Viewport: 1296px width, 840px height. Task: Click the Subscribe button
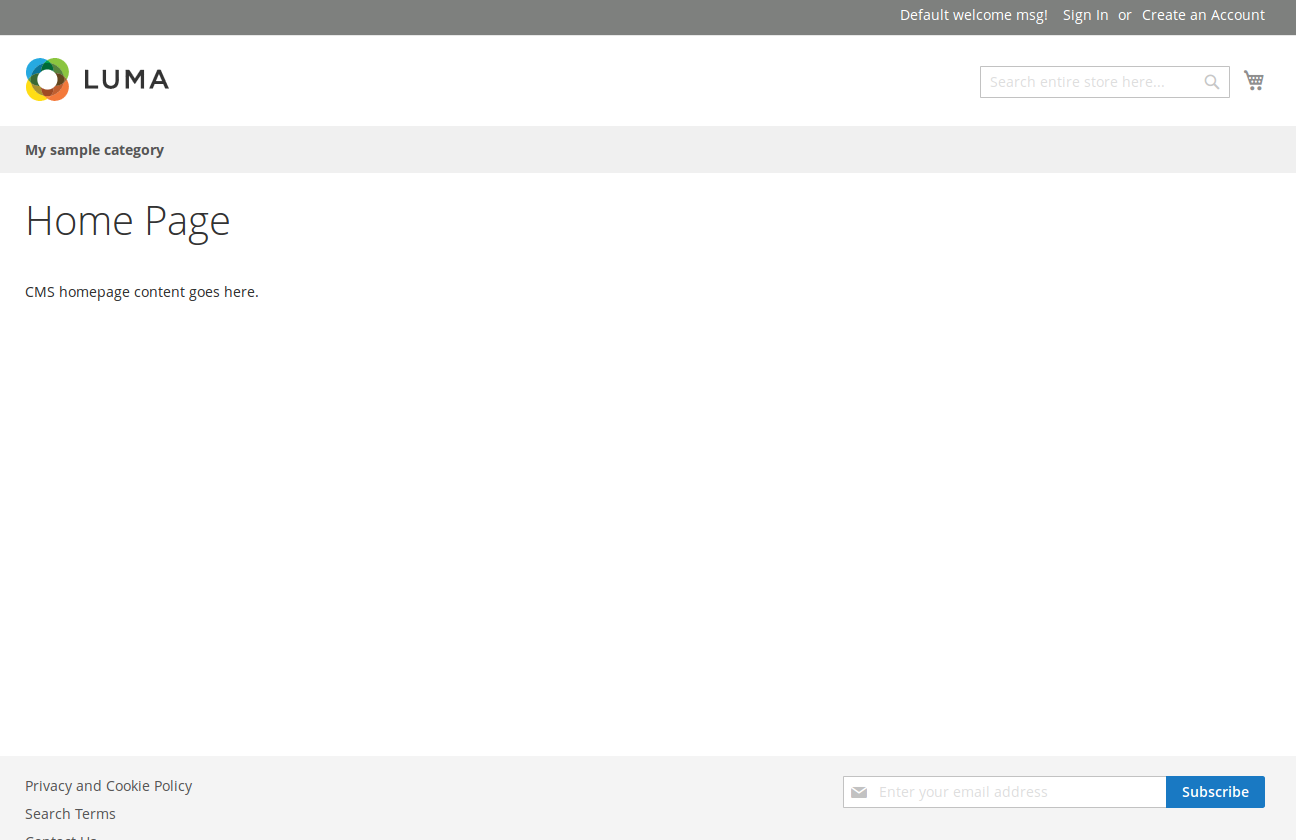(x=1215, y=792)
